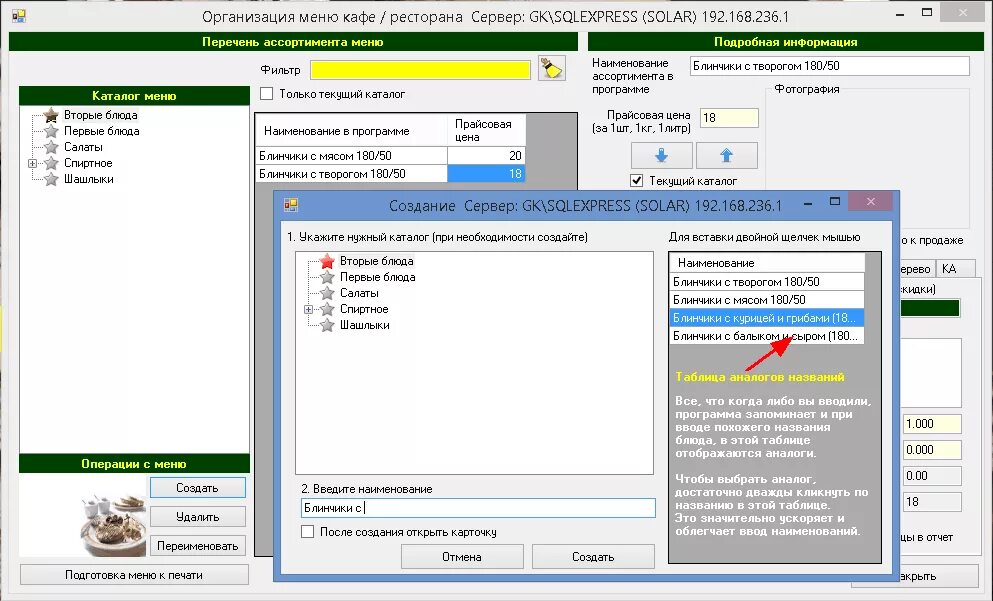Screen dimensions: 993x601
Task: Click price cell 20 in main table
Action: click(x=486, y=156)
